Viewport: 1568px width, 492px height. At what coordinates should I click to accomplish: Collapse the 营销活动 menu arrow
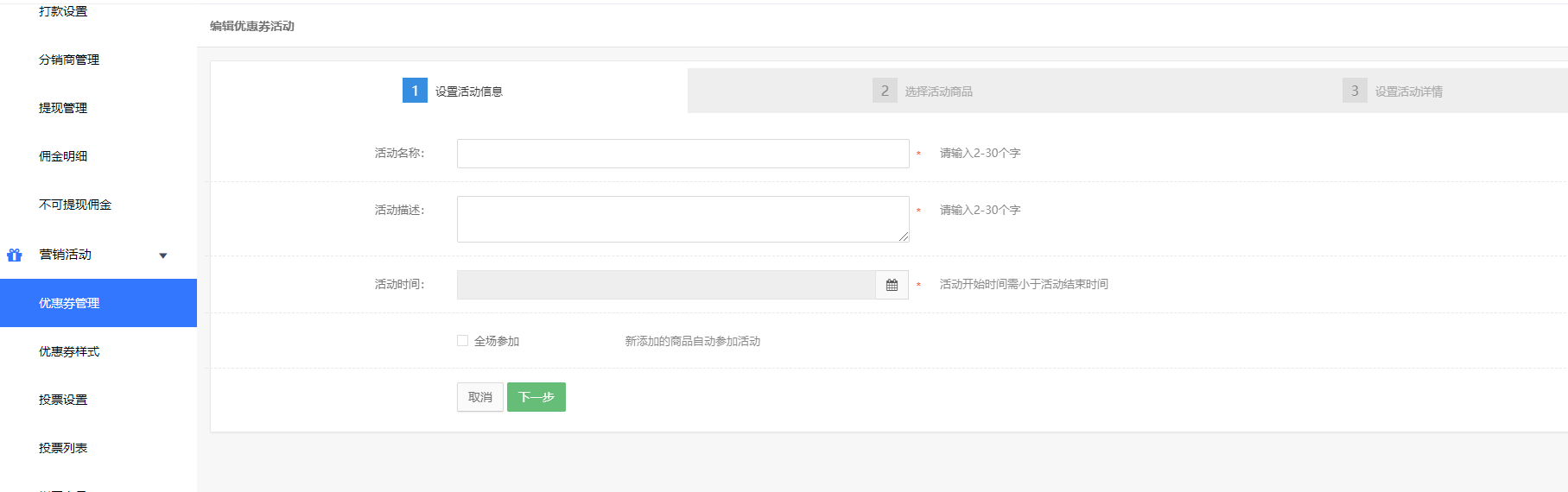point(163,255)
